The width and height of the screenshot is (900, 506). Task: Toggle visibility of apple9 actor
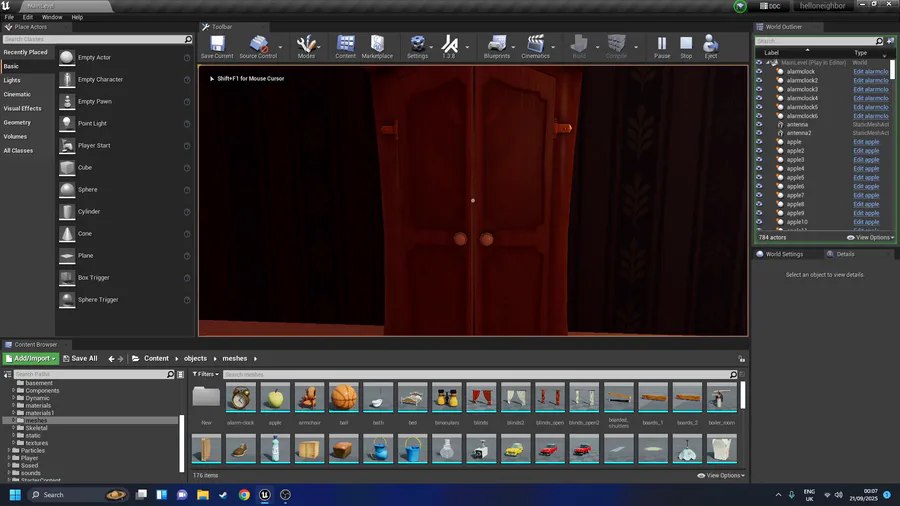(x=759, y=213)
